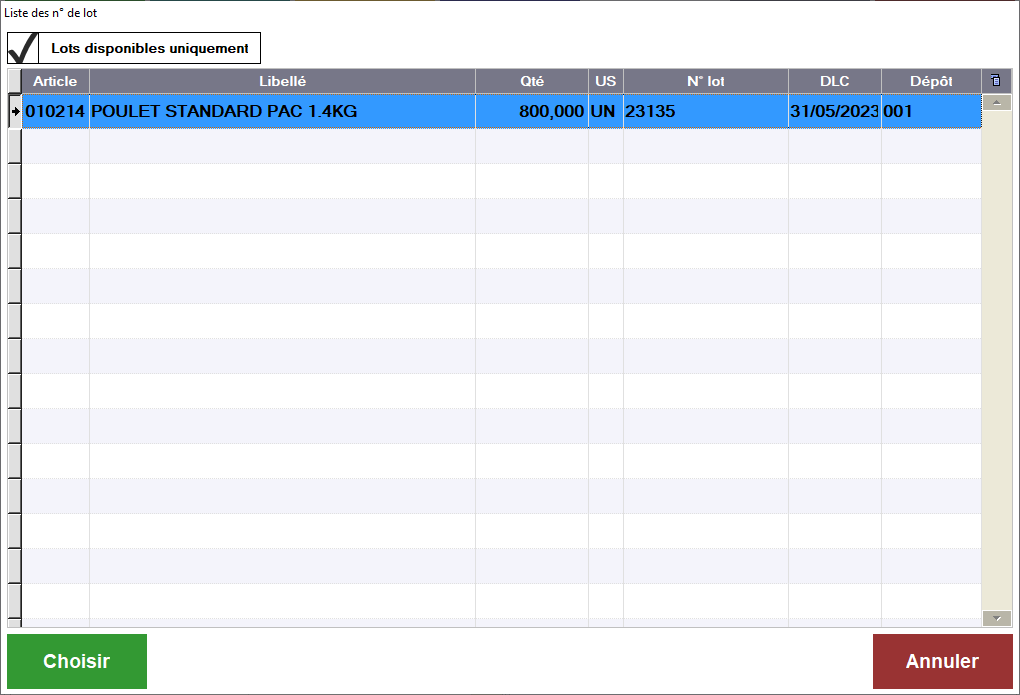Click the Libellé column header

point(282,81)
